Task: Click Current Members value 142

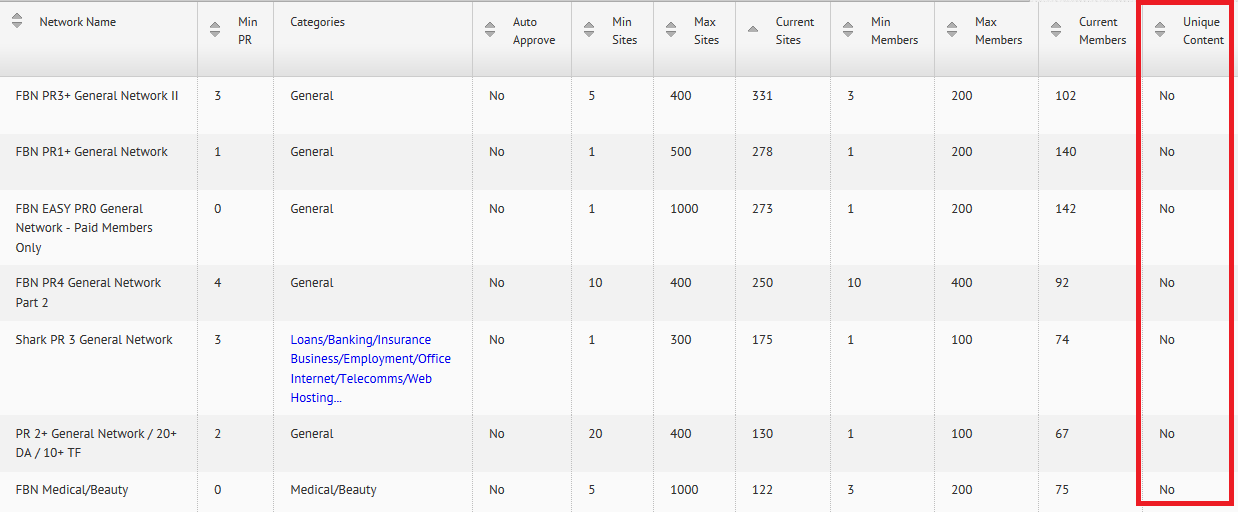Action: point(1066,209)
